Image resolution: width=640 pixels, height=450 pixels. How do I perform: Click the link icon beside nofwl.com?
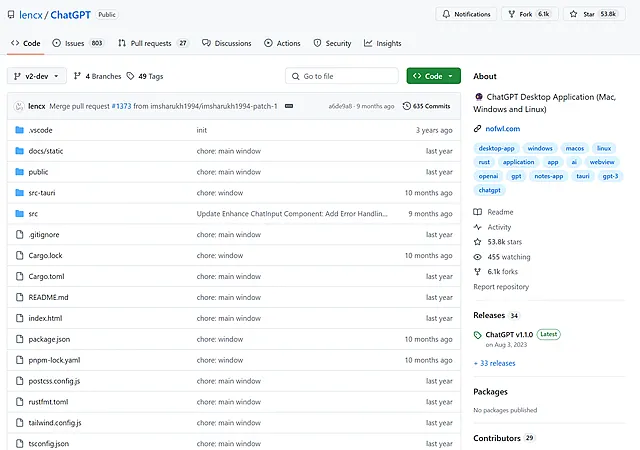[x=477, y=129]
